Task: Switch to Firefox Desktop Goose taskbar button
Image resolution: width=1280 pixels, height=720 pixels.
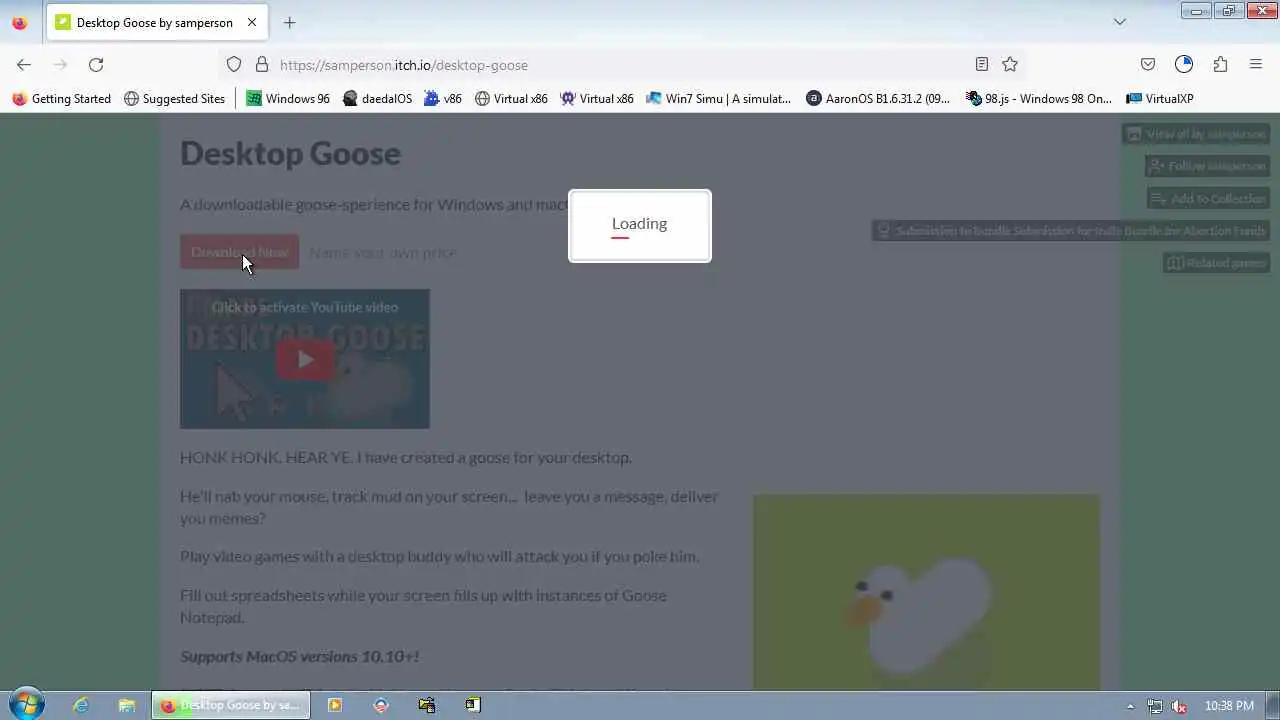Action: pyautogui.click(x=231, y=705)
